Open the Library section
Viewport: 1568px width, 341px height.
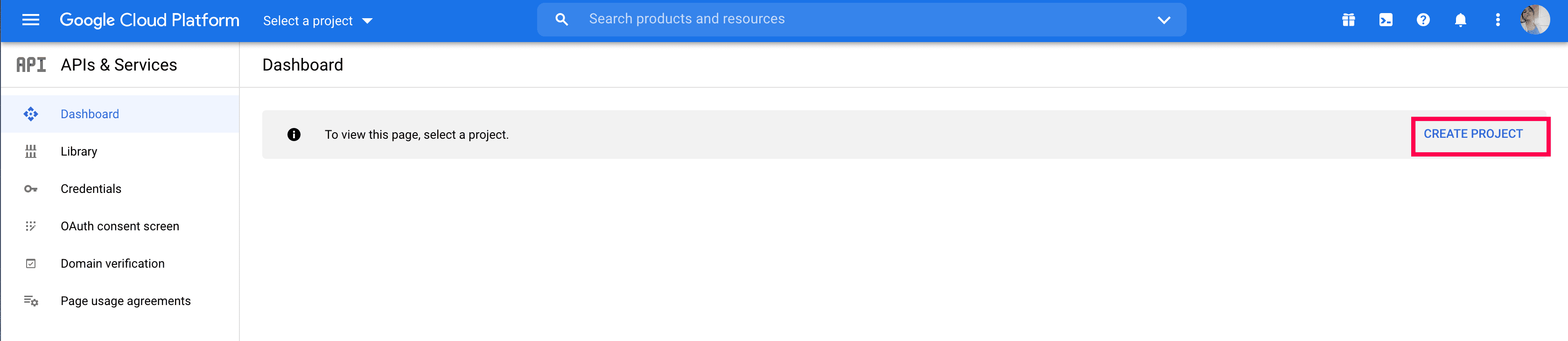point(78,151)
